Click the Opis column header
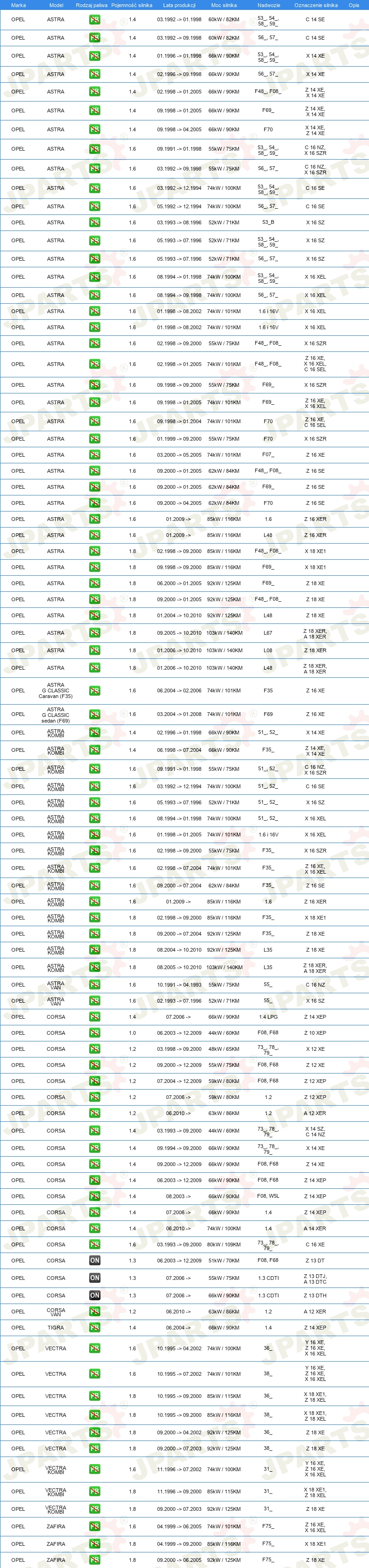The height and width of the screenshot is (1568, 369). [x=354, y=5]
